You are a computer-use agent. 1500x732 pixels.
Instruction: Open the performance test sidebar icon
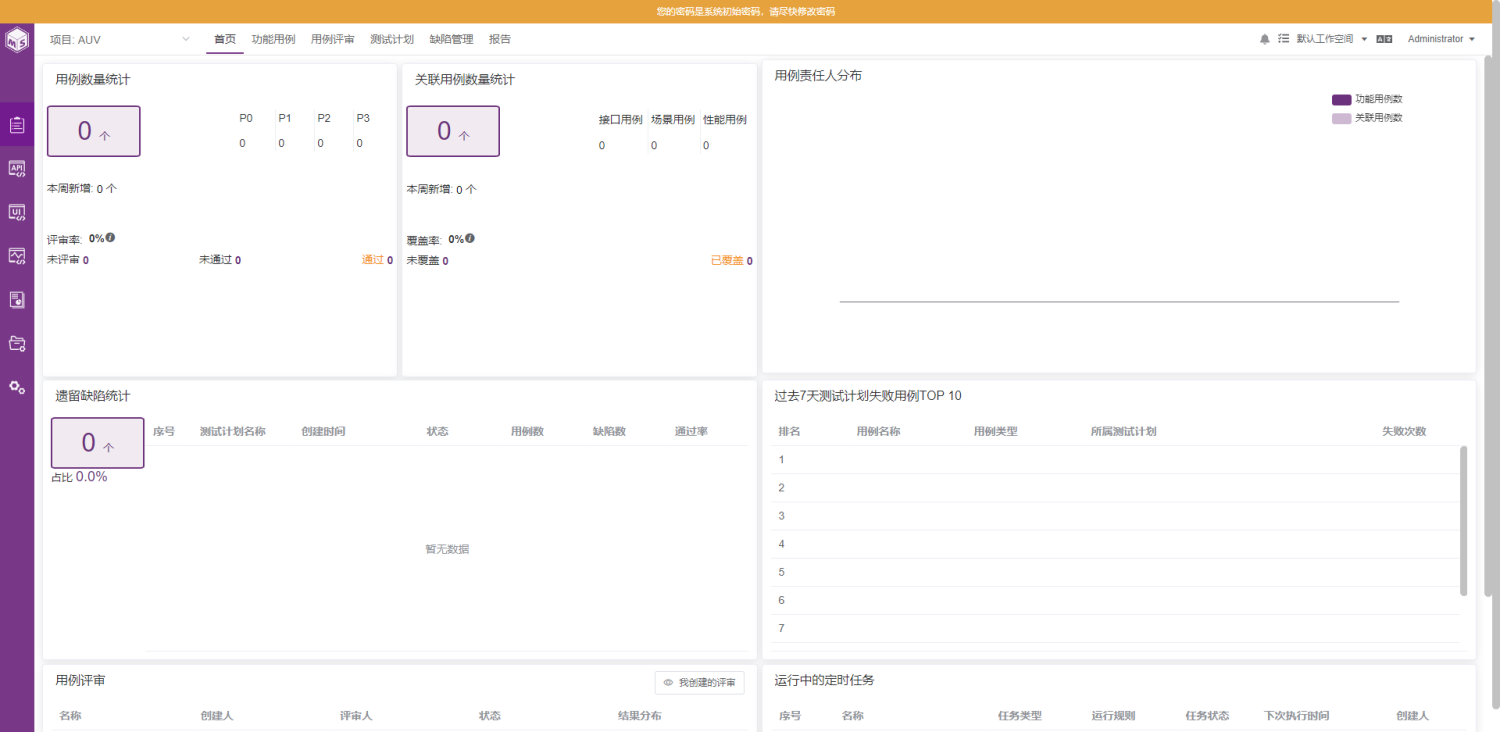[17, 255]
